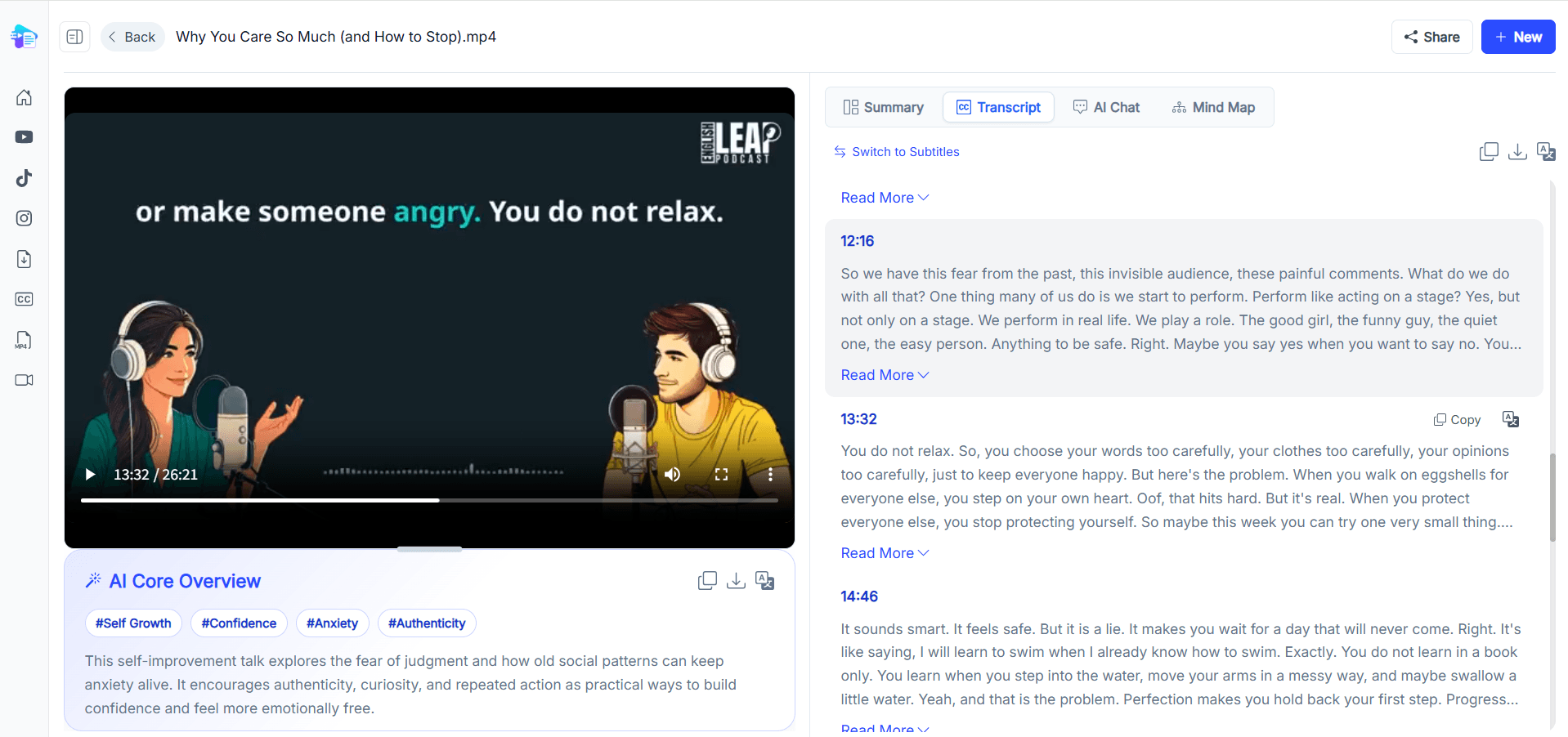Go to Home in the sidebar

click(25, 97)
